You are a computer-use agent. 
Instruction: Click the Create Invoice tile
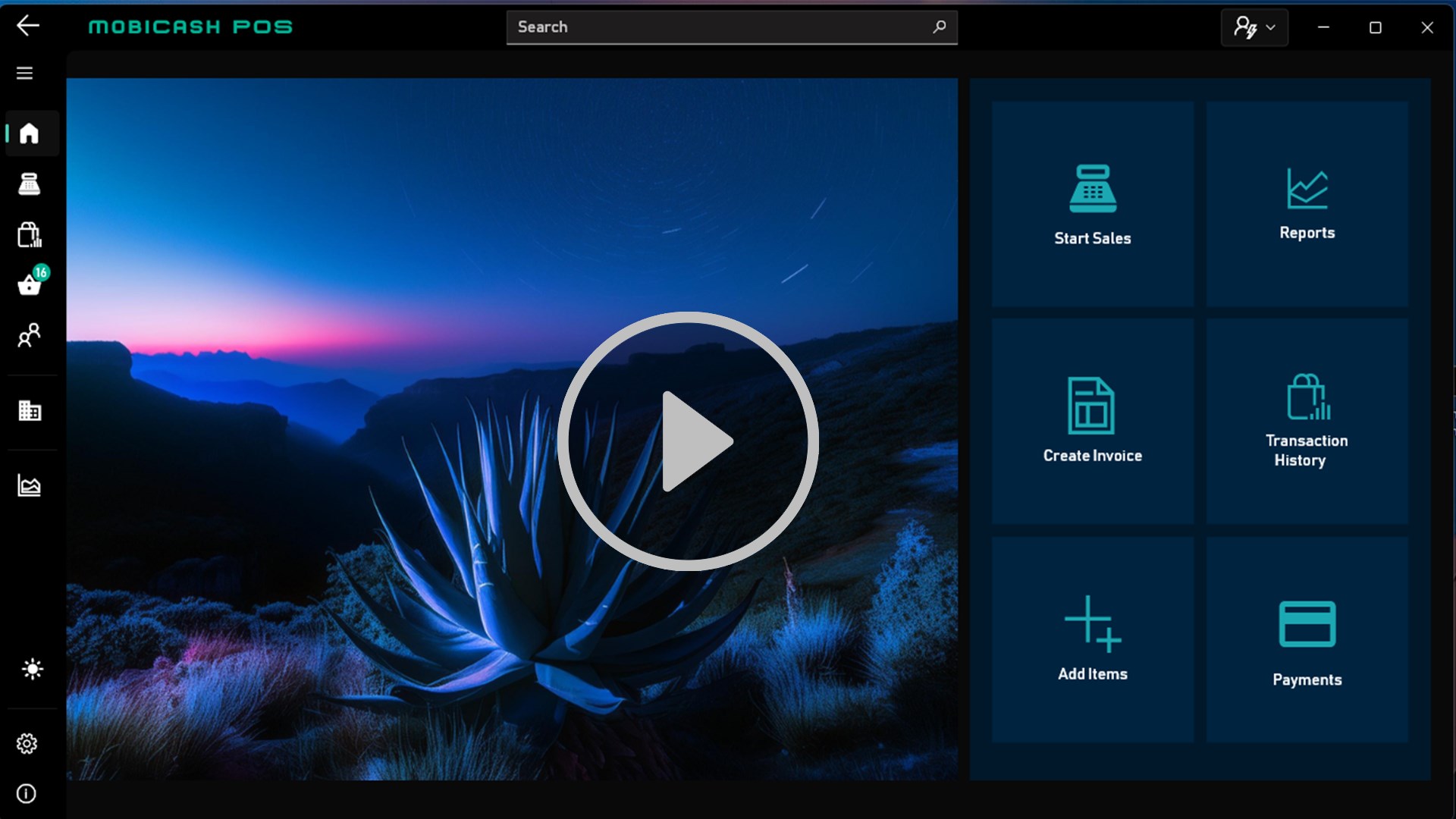coord(1092,422)
